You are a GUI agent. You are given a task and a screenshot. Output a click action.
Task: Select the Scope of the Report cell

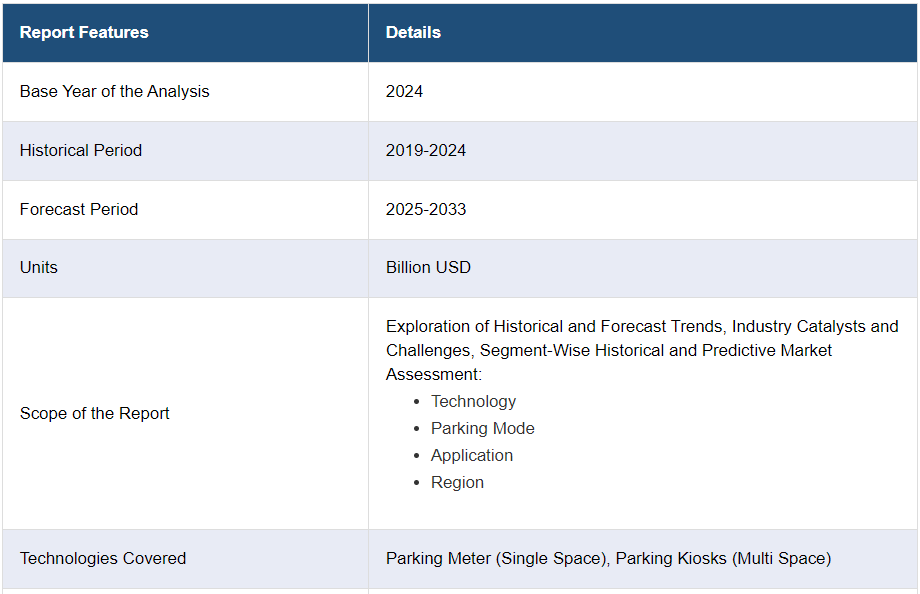(x=95, y=413)
